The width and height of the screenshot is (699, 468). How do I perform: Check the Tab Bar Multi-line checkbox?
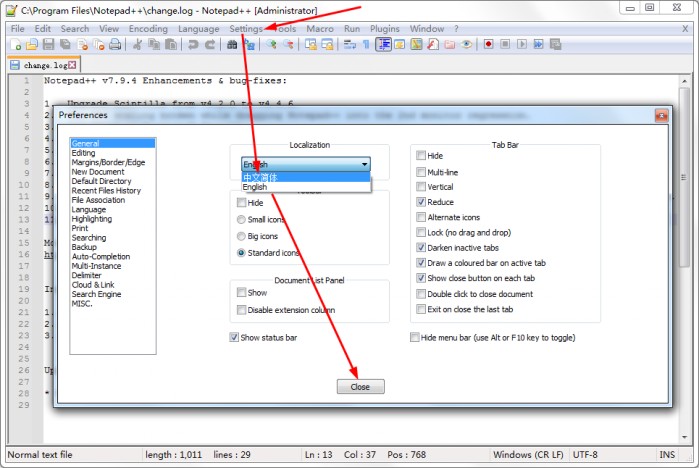[421, 172]
